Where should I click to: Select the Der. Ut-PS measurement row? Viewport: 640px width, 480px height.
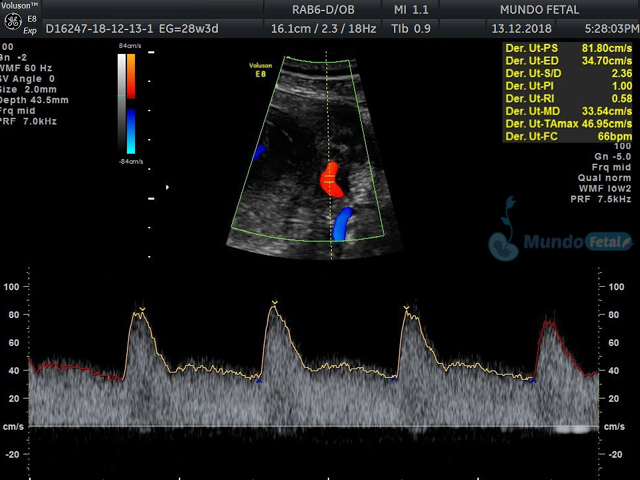click(567, 48)
